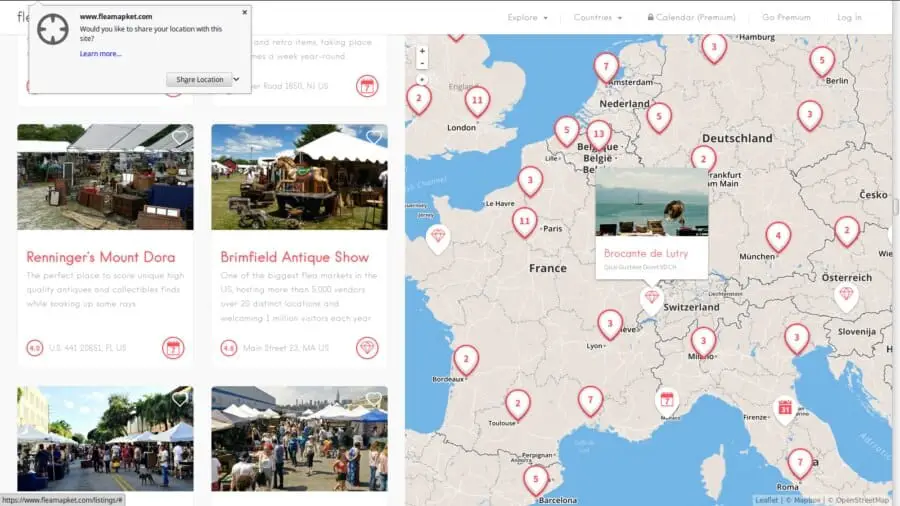
Task: Open the Brimfield Antique Show title link
Action: coord(294,257)
